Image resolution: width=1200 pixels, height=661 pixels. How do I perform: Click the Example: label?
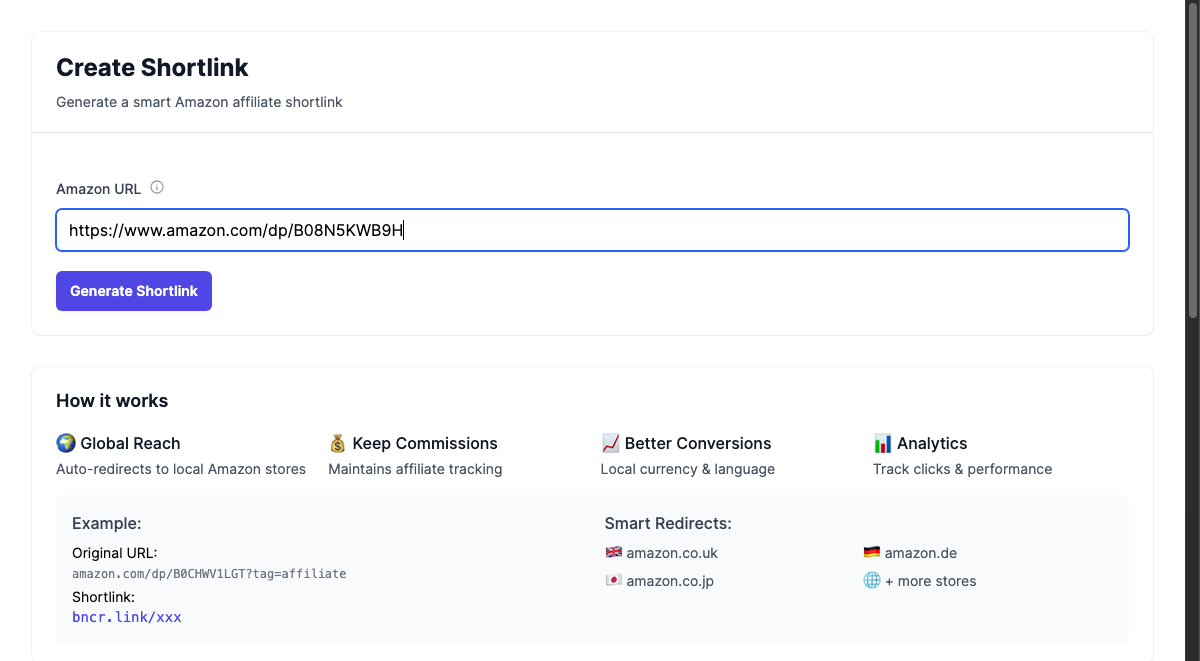(107, 523)
